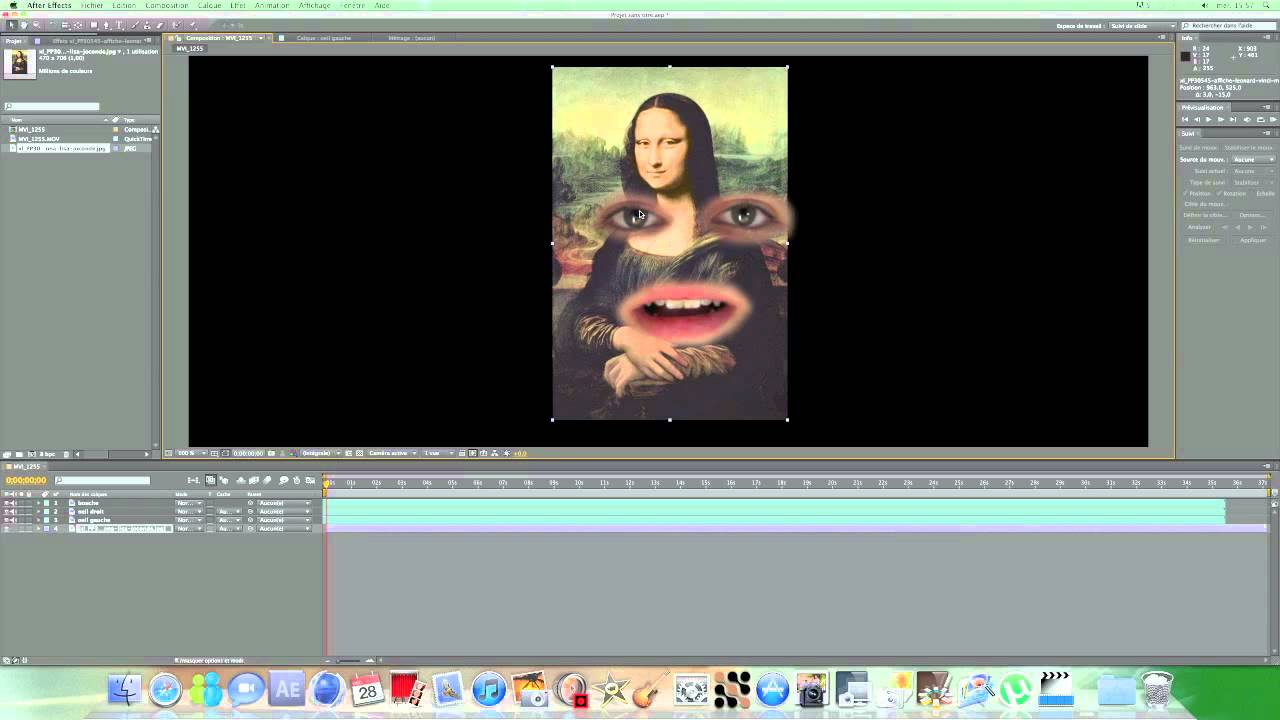The width and height of the screenshot is (1280, 720).
Task: Open Parent dropdown for oeil gauche layer
Action: point(284,520)
